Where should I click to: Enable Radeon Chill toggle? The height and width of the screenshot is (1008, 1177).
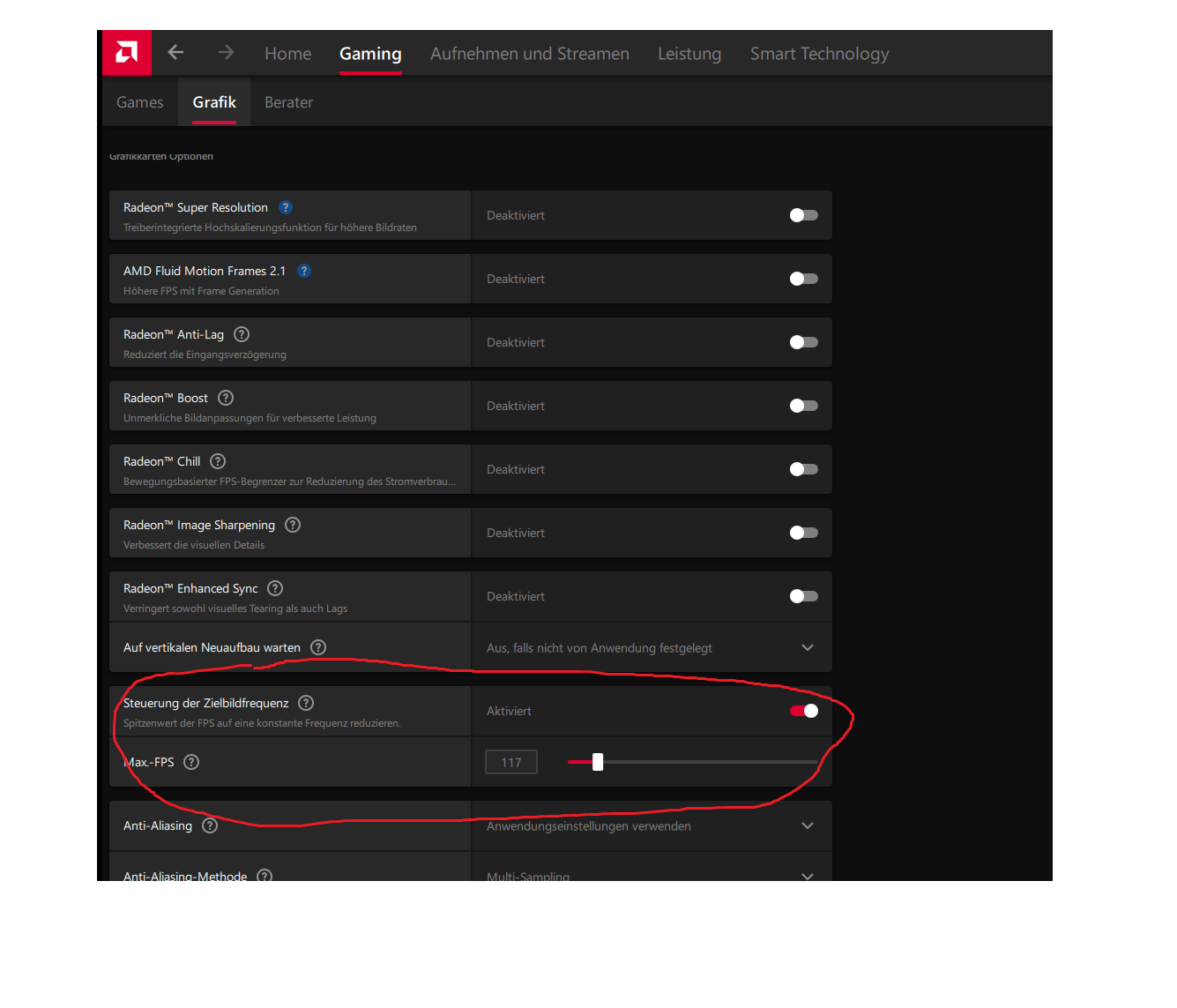804,469
